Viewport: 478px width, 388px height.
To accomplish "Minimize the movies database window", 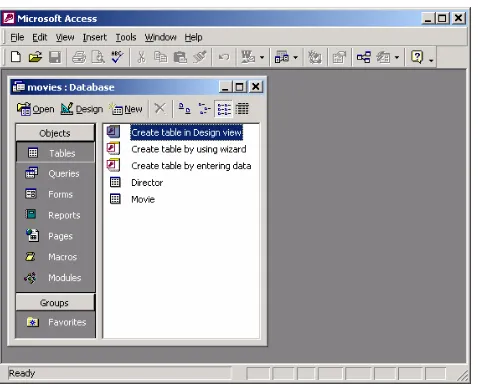I will pyautogui.click(x=226, y=87).
